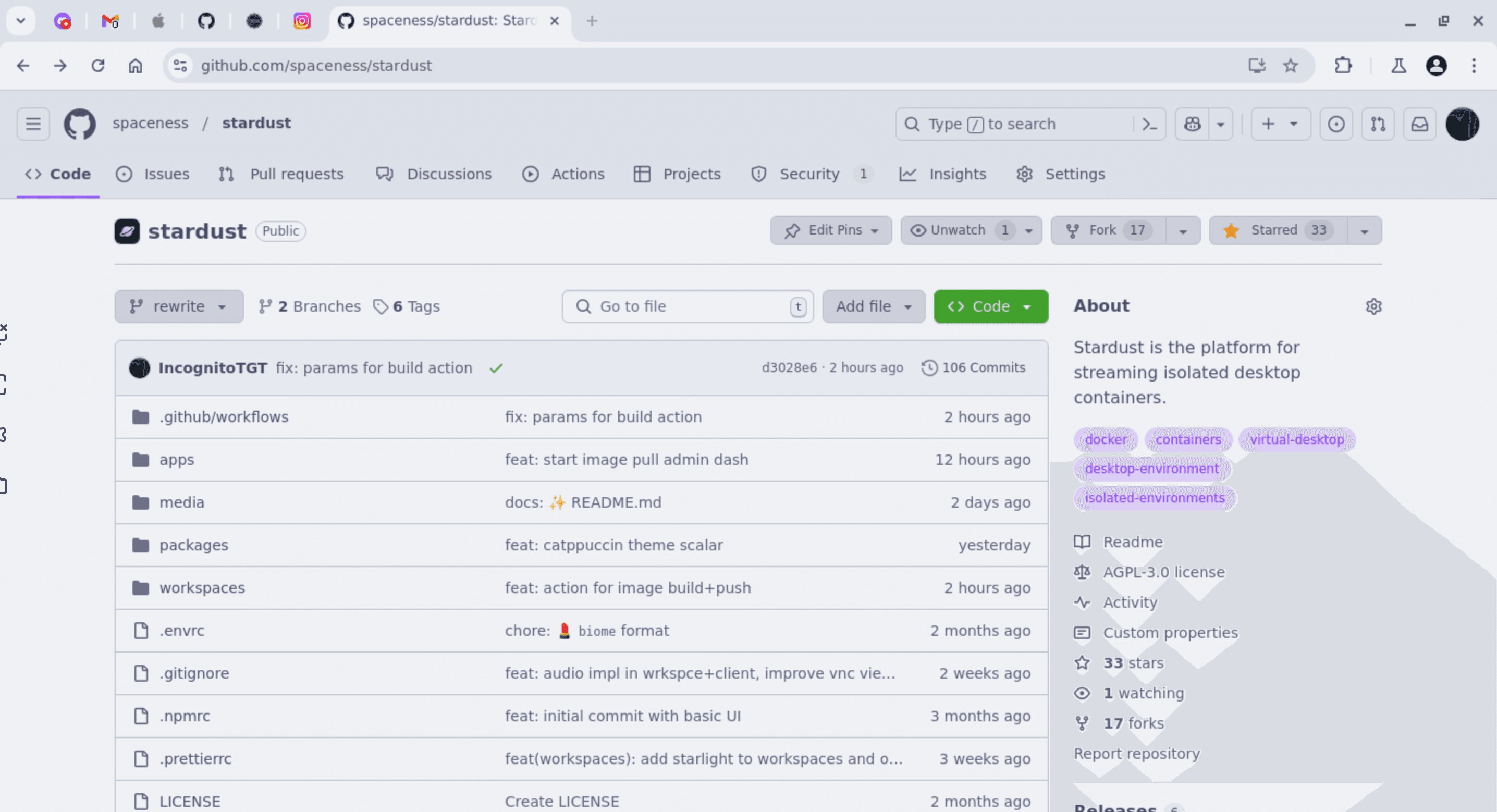View the 2 Branches link
1497x812 pixels.
pyautogui.click(x=310, y=306)
